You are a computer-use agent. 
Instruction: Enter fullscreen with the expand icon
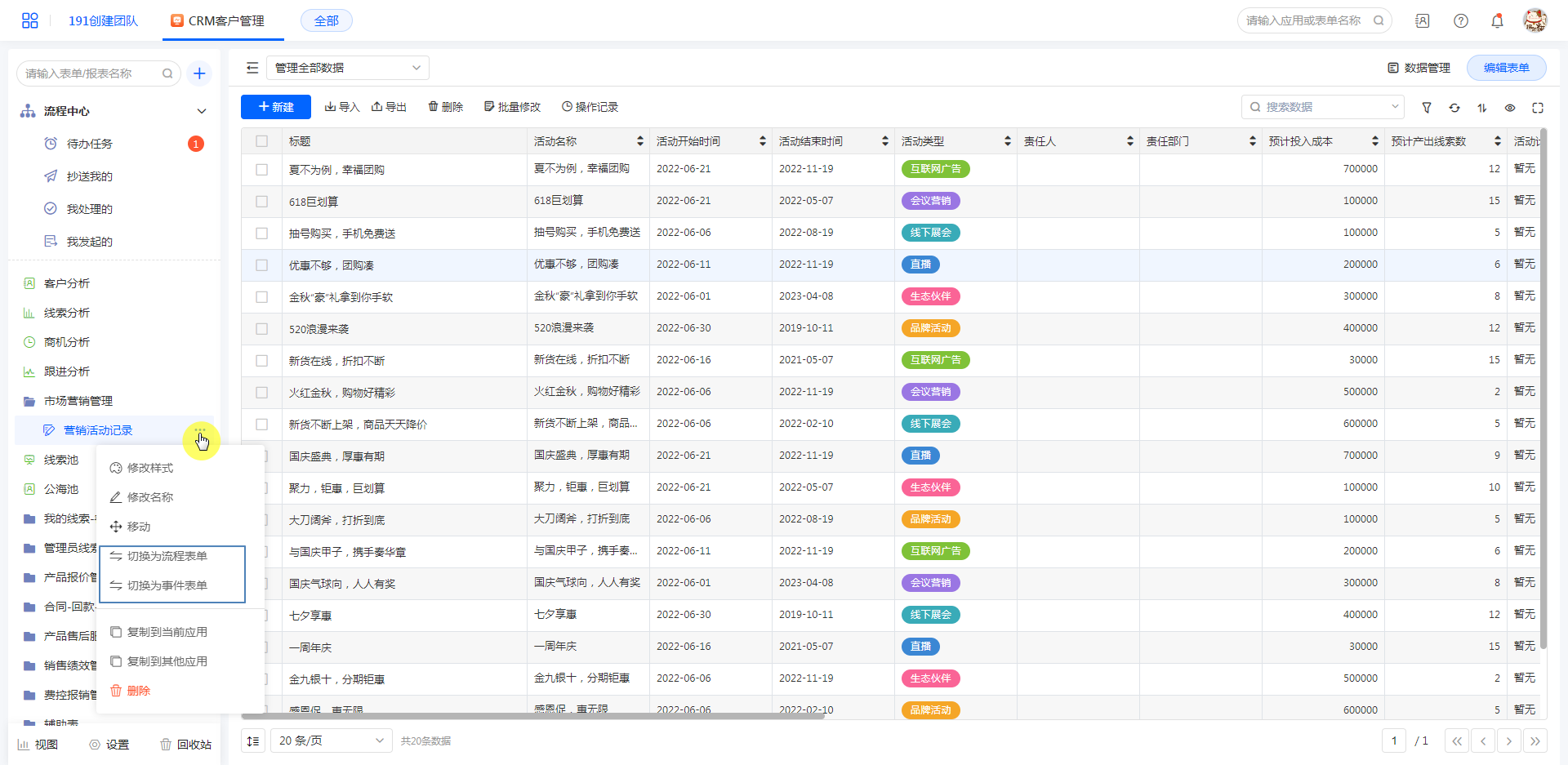coord(1538,108)
